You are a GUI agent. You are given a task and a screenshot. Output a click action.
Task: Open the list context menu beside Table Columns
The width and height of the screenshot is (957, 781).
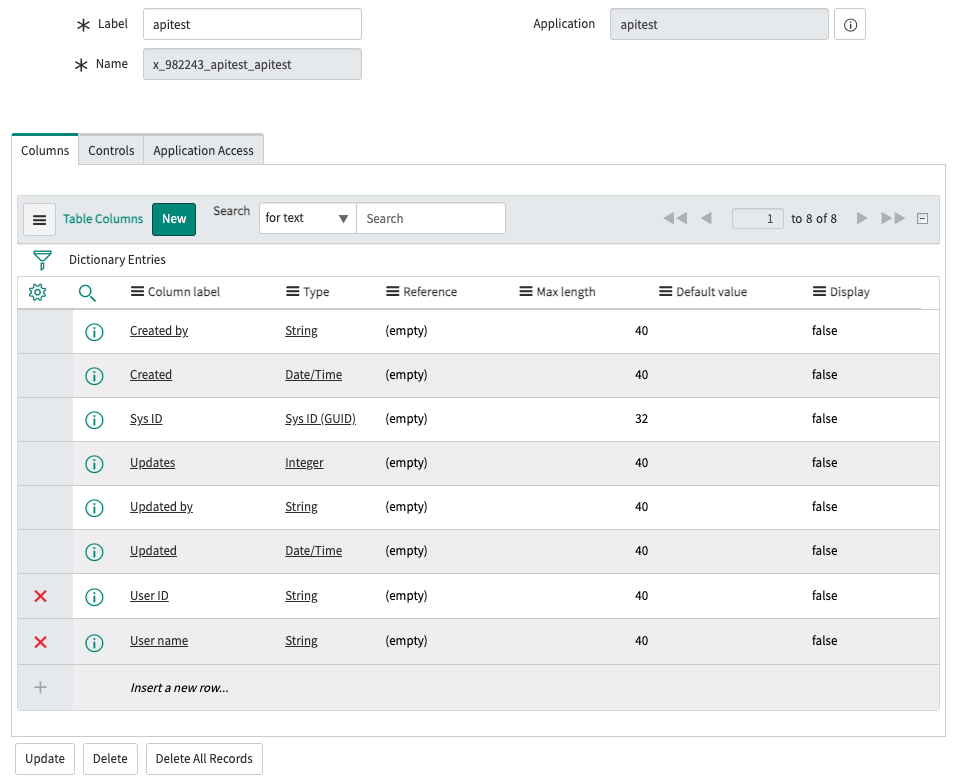click(39, 219)
